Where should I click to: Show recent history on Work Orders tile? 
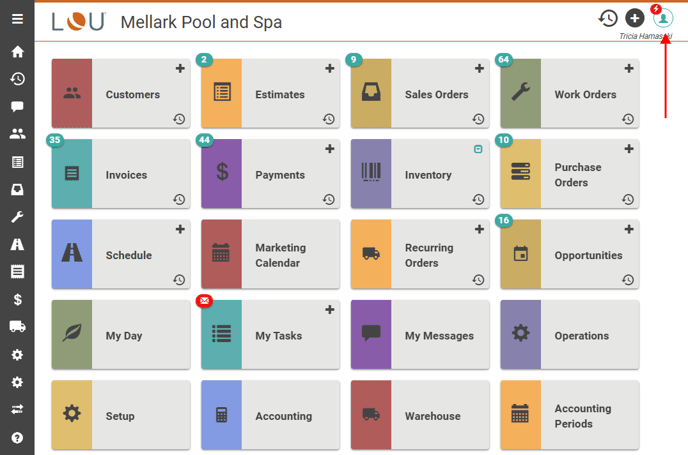click(628, 119)
